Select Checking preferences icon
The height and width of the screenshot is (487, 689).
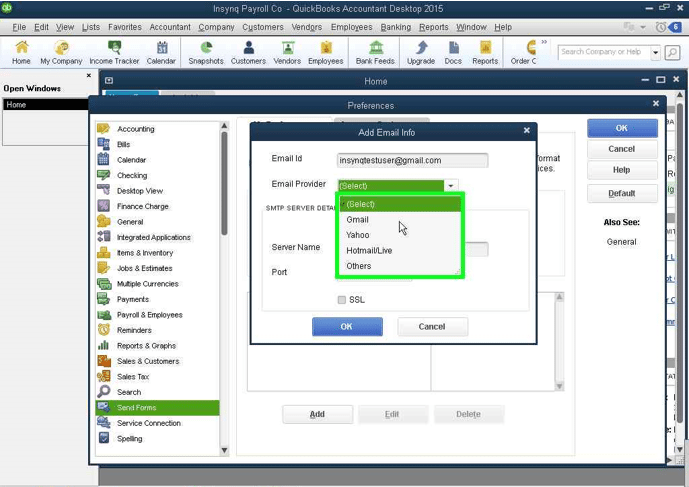tap(104, 175)
